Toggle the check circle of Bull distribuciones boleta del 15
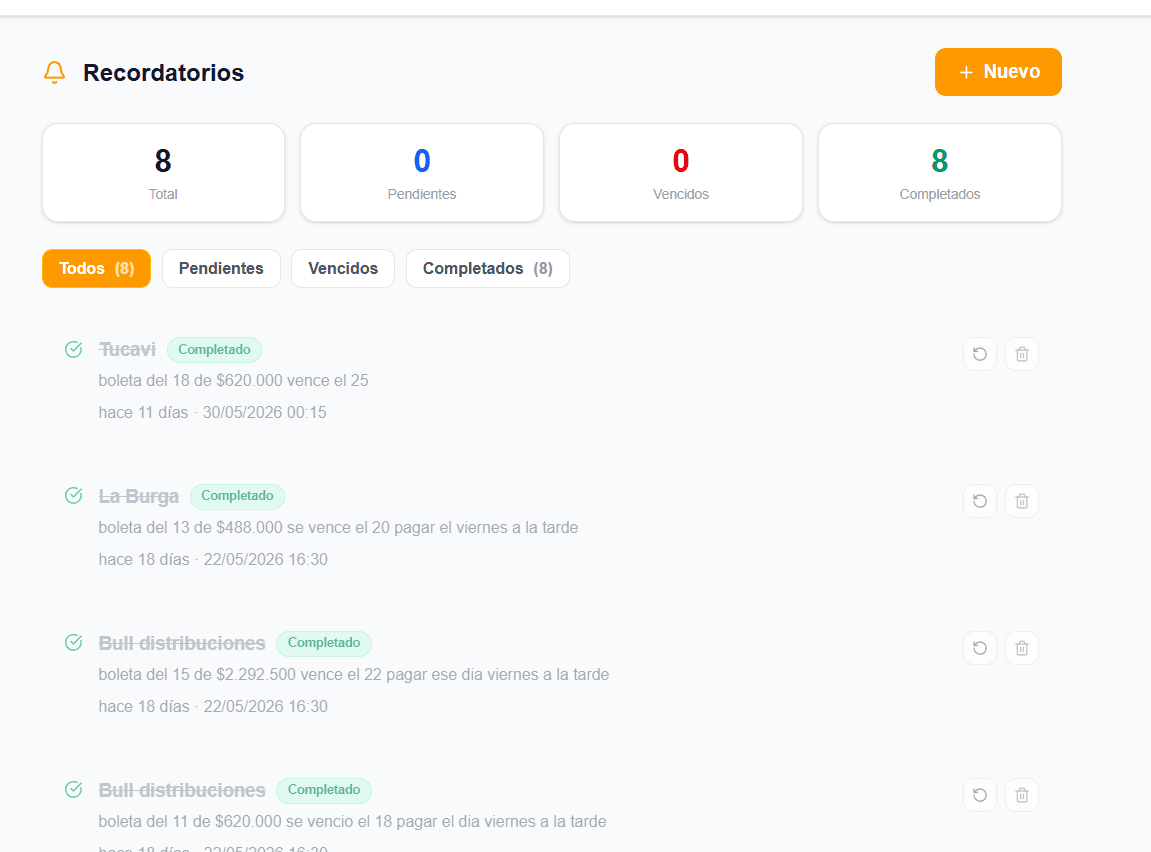 click(73, 642)
